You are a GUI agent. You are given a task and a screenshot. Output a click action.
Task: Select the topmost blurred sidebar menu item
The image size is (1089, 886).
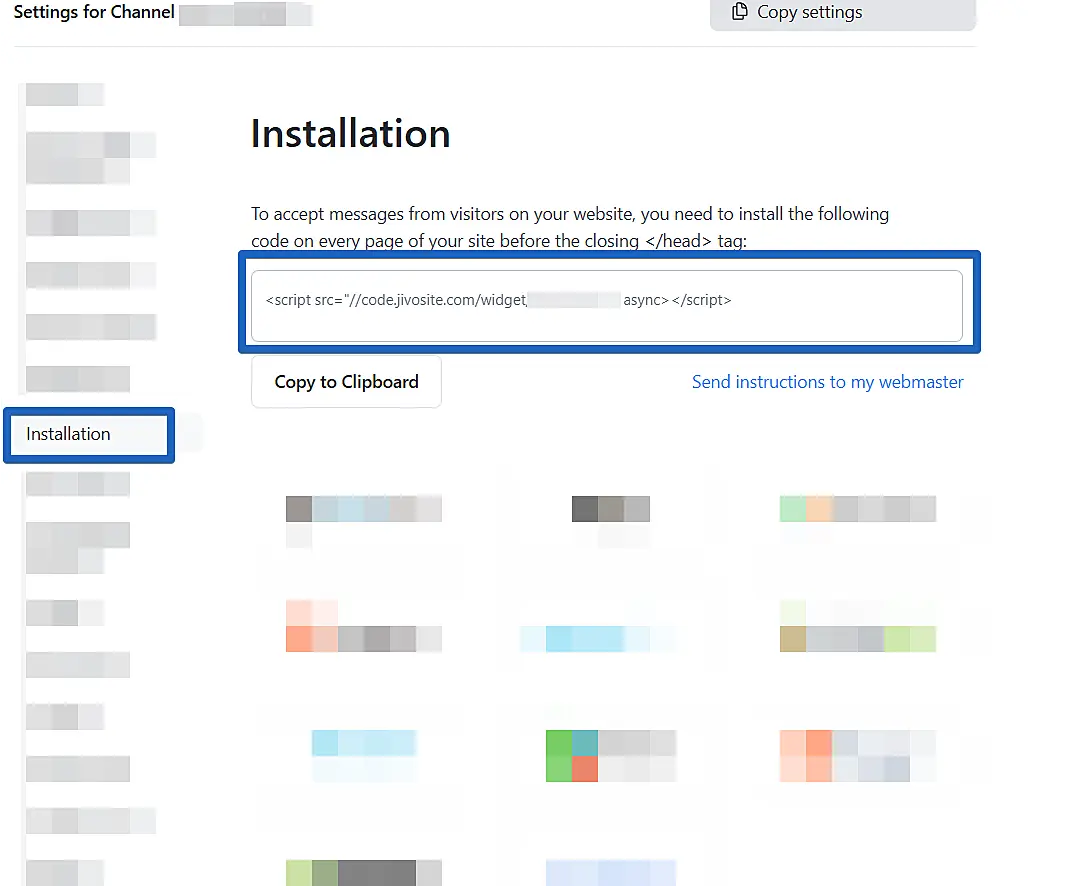click(x=65, y=95)
